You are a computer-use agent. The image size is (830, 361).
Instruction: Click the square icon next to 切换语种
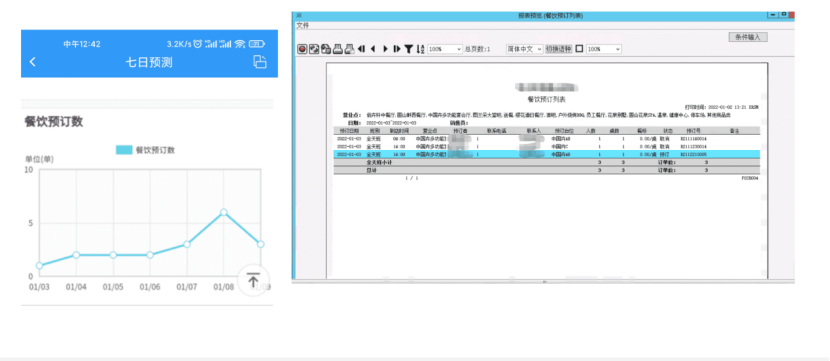579,49
